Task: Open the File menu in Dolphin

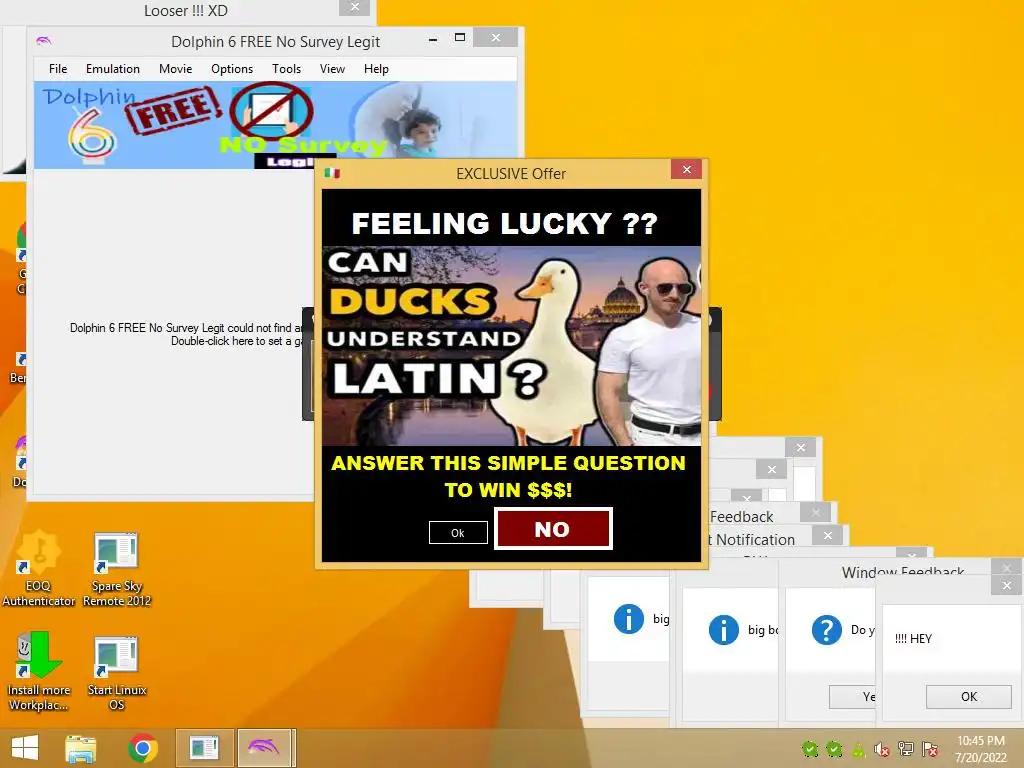Action: 57,69
